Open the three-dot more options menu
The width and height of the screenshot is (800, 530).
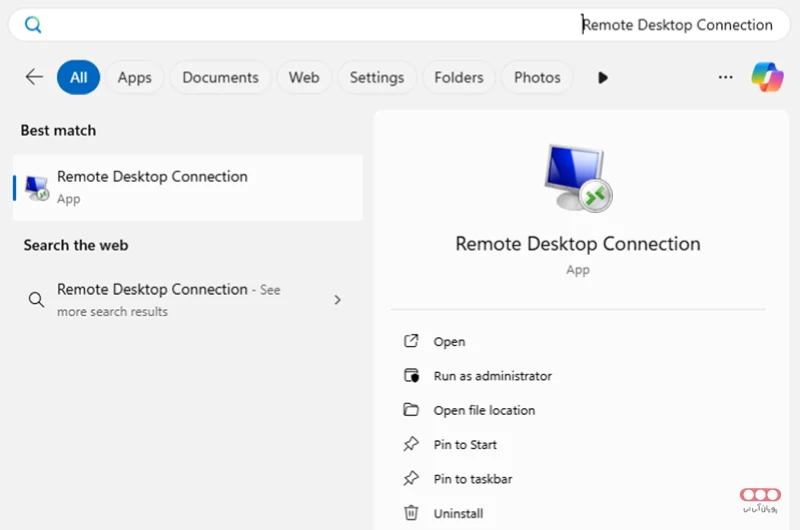(725, 77)
